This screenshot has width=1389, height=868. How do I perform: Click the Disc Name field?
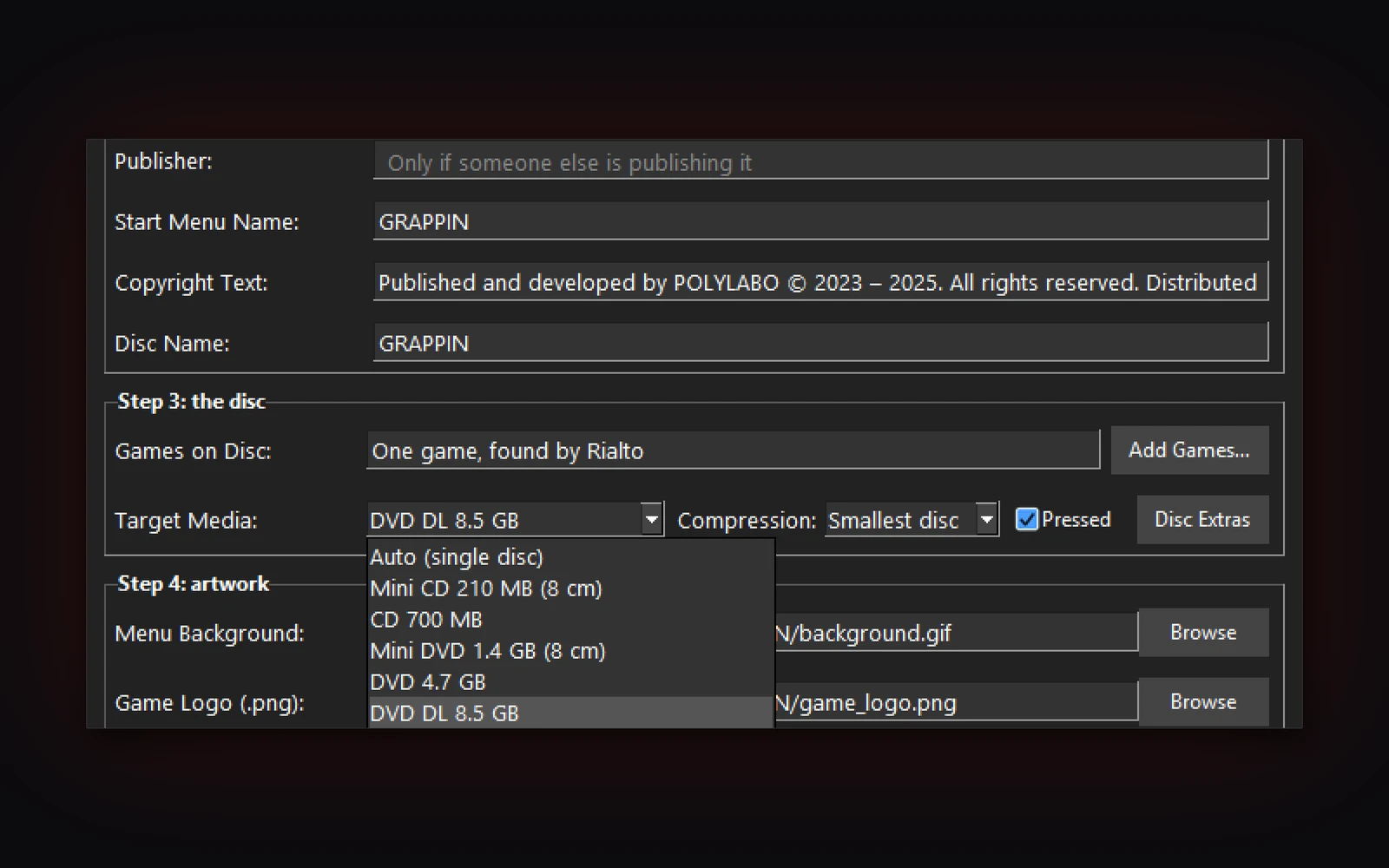[820, 343]
